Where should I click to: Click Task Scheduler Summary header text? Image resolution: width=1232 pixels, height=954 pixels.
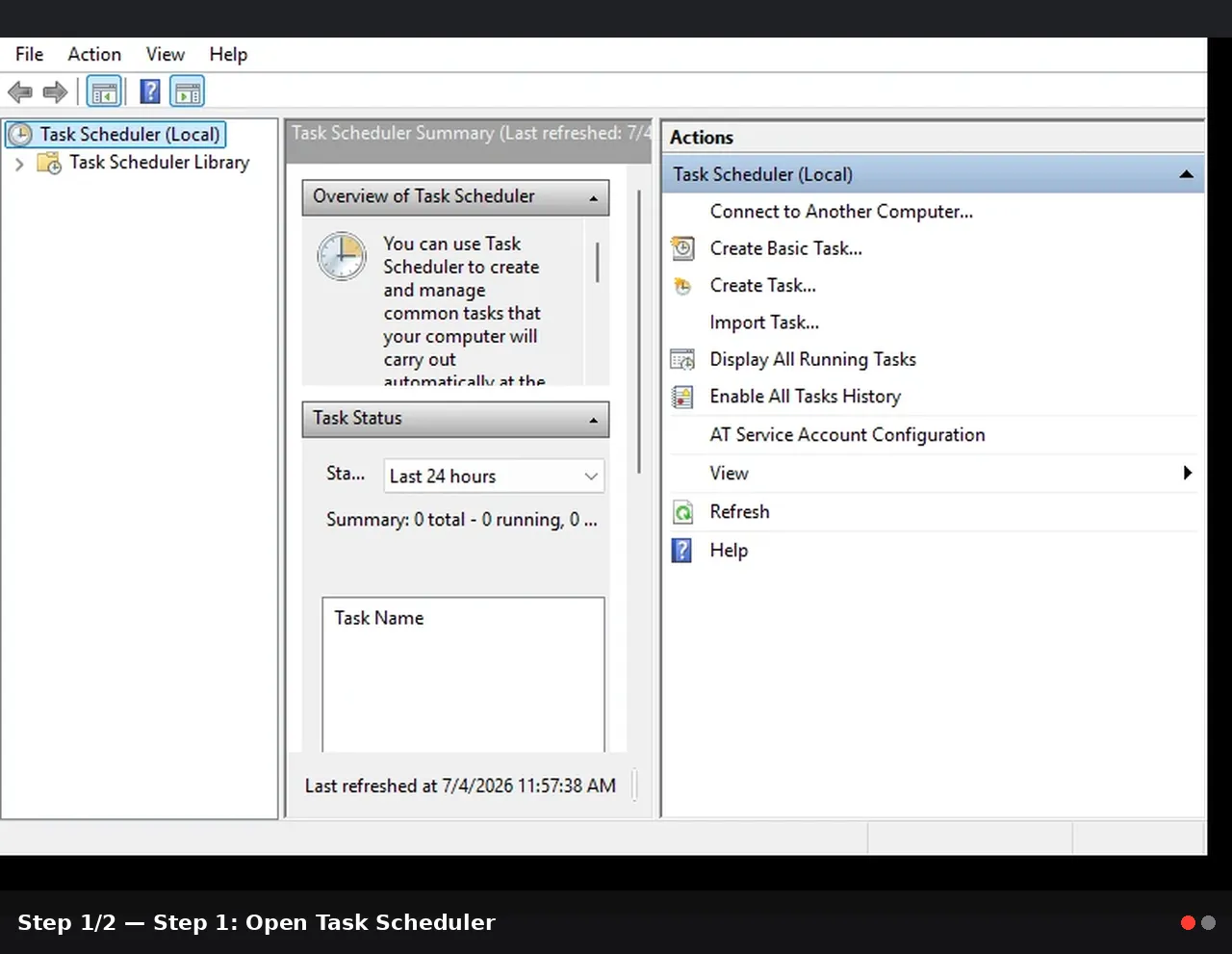(x=472, y=134)
